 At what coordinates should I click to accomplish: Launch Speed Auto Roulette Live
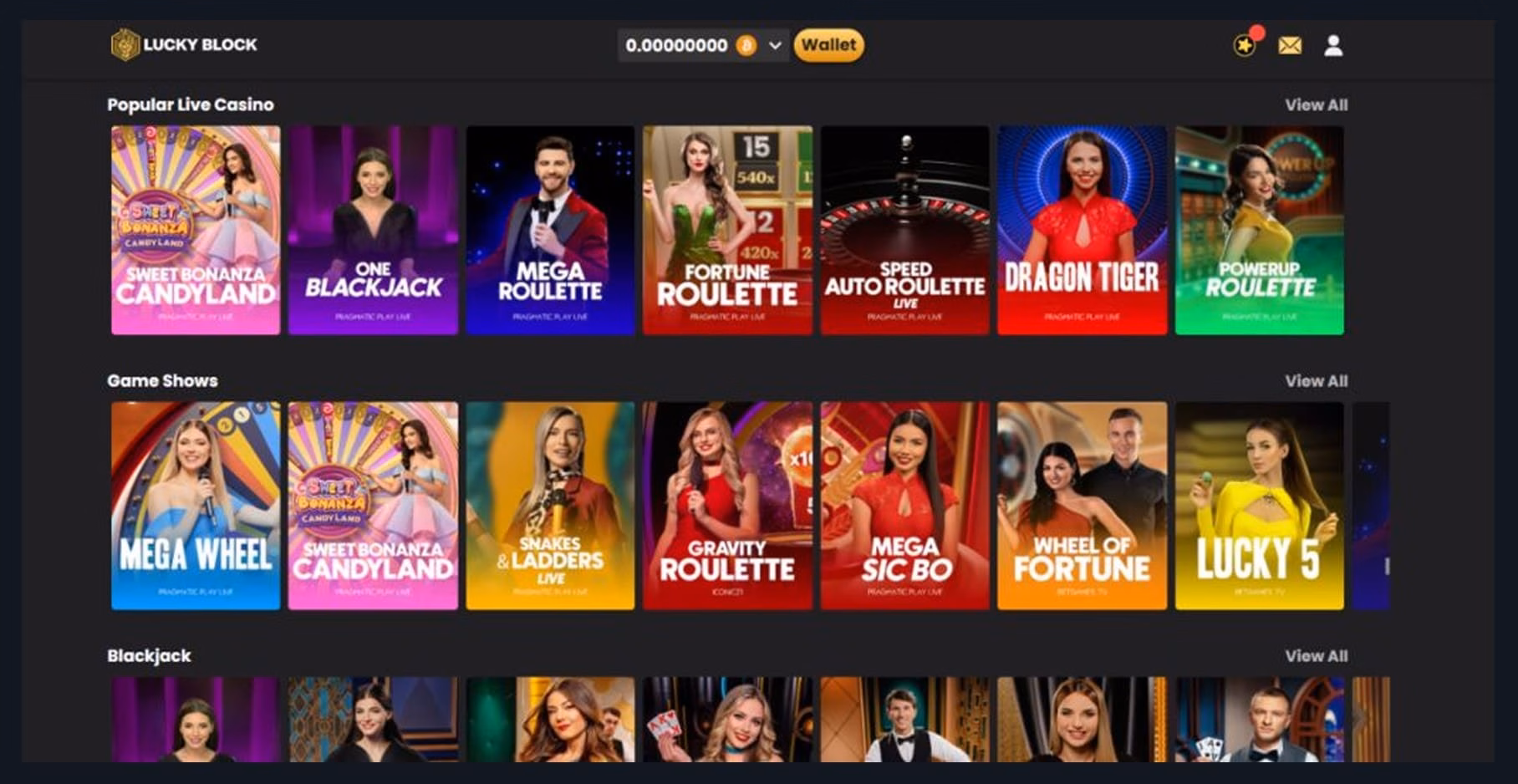904,231
